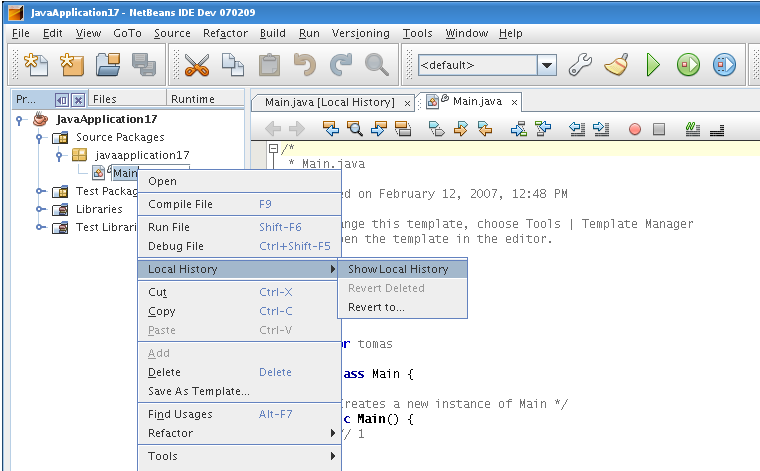
Task: Click the editor Back navigation arrow
Action: coord(273,129)
